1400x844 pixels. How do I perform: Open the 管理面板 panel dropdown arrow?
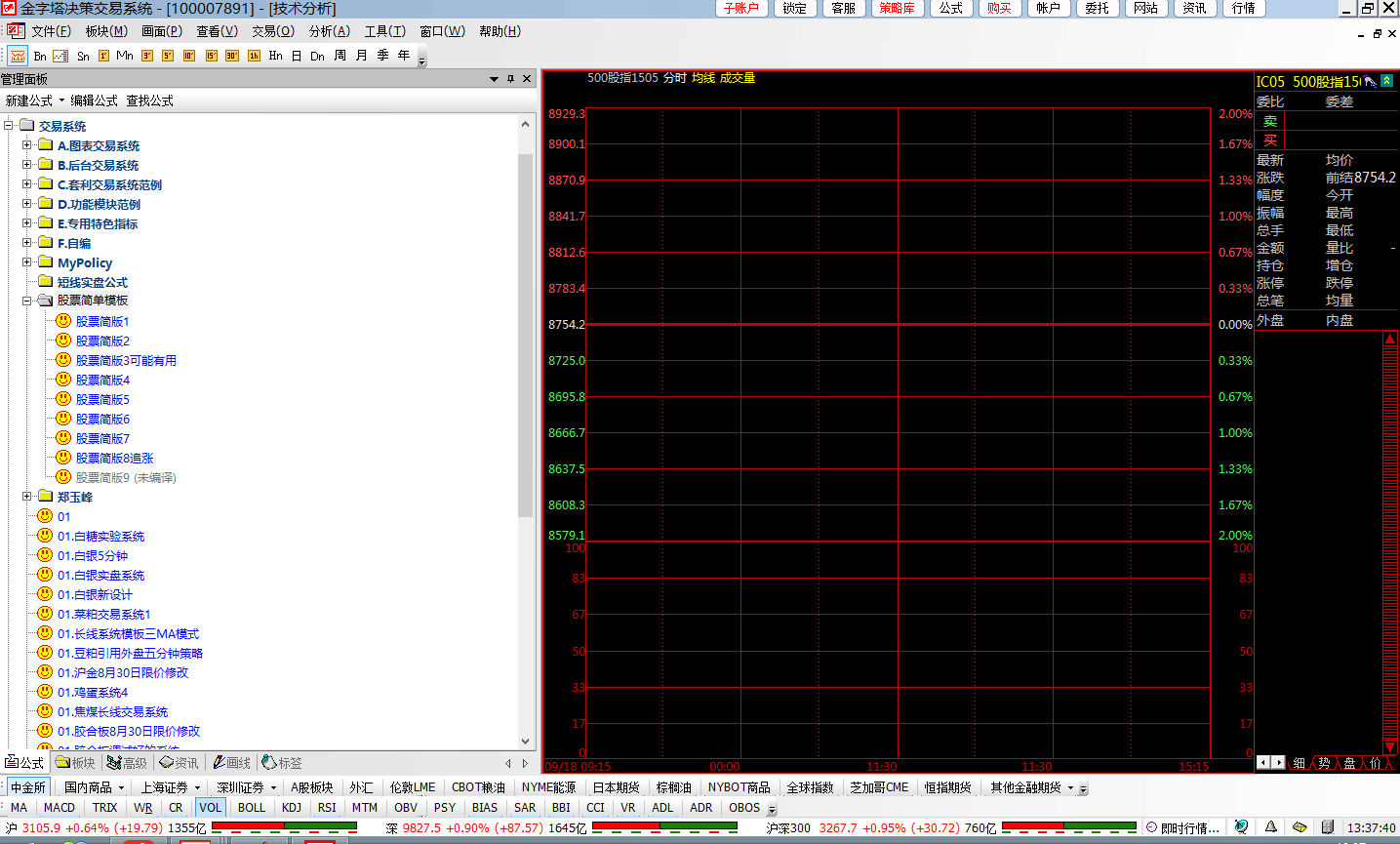[494, 79]
